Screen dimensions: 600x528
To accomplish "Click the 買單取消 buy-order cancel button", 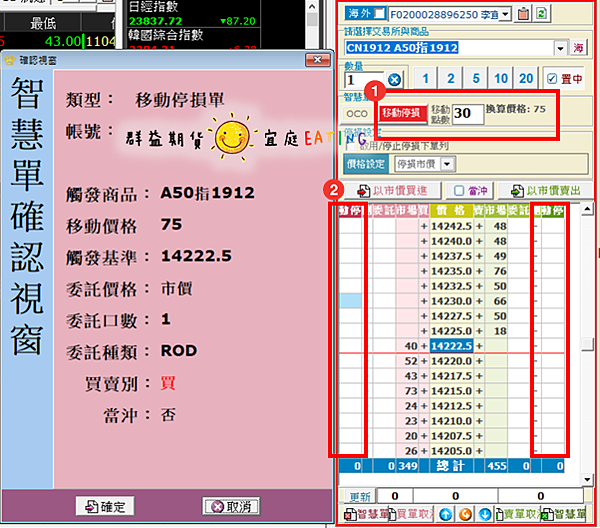I will [x=412, y=515].
